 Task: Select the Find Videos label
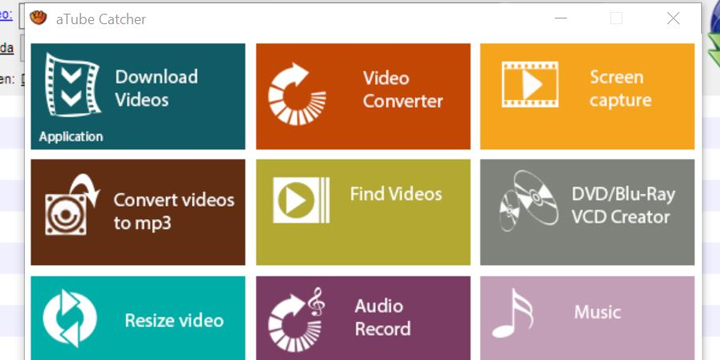(396, 194)
